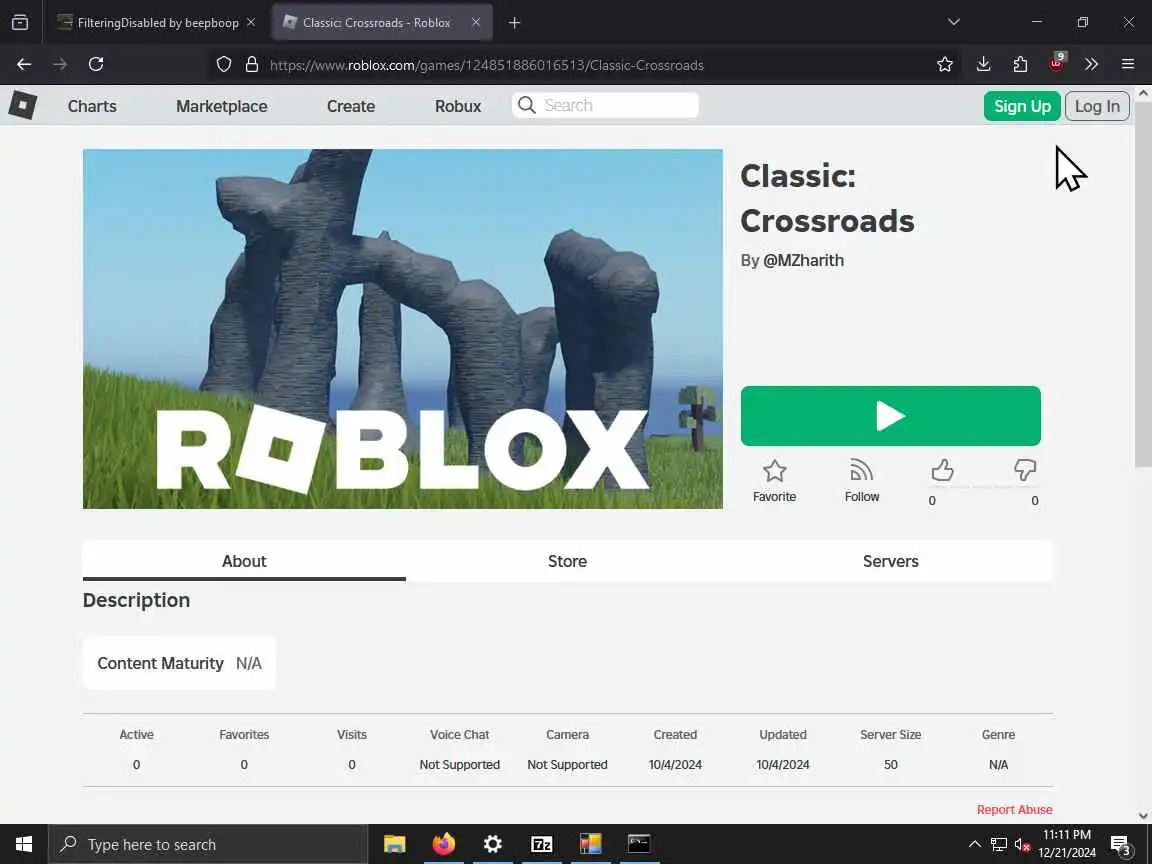Click the scrollbar down arrow
1152x864 pixels.
click(x=1142, y=816)
